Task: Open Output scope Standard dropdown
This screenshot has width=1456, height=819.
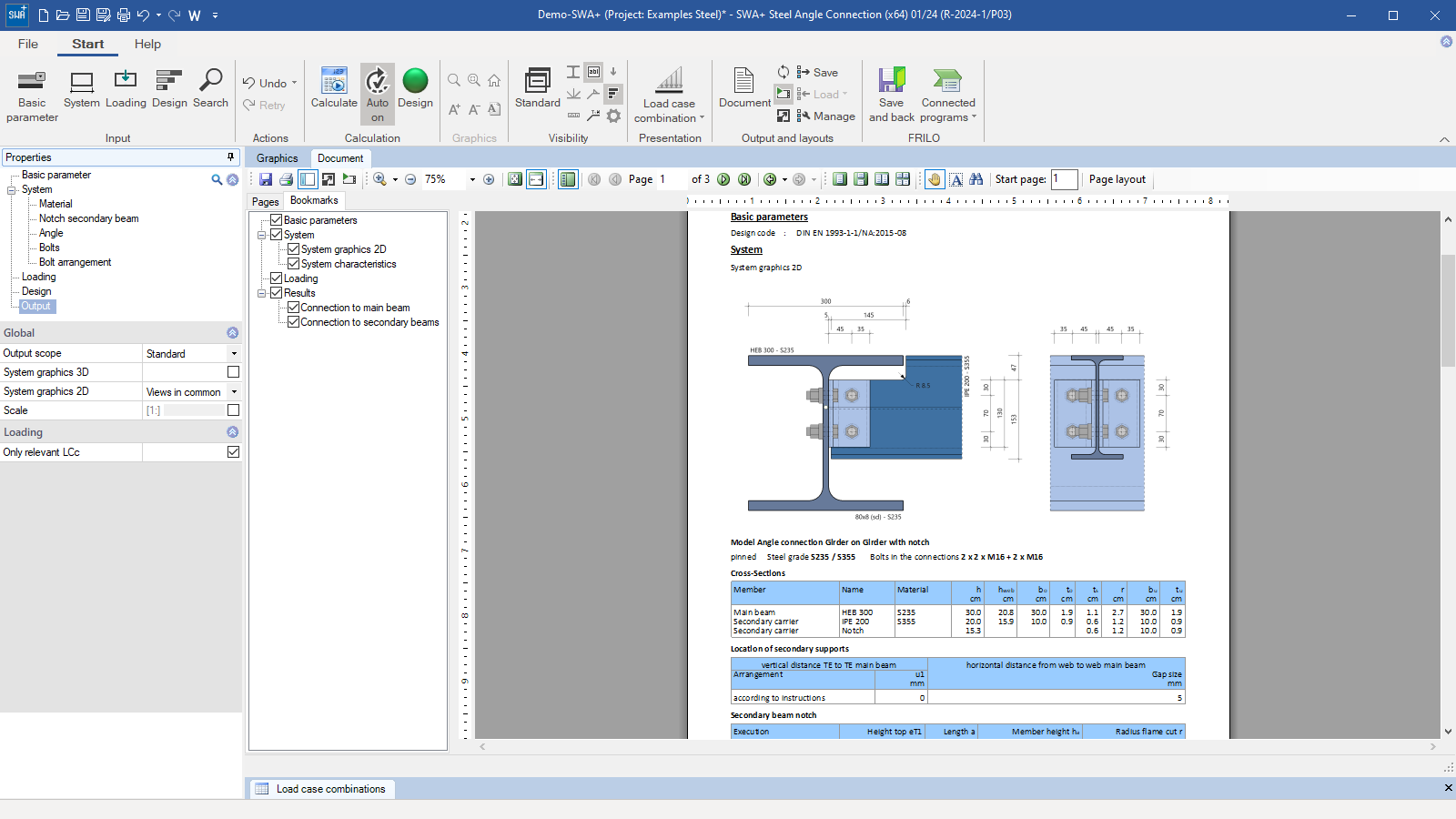Action: pyautogui.click(x=234, y=354)
